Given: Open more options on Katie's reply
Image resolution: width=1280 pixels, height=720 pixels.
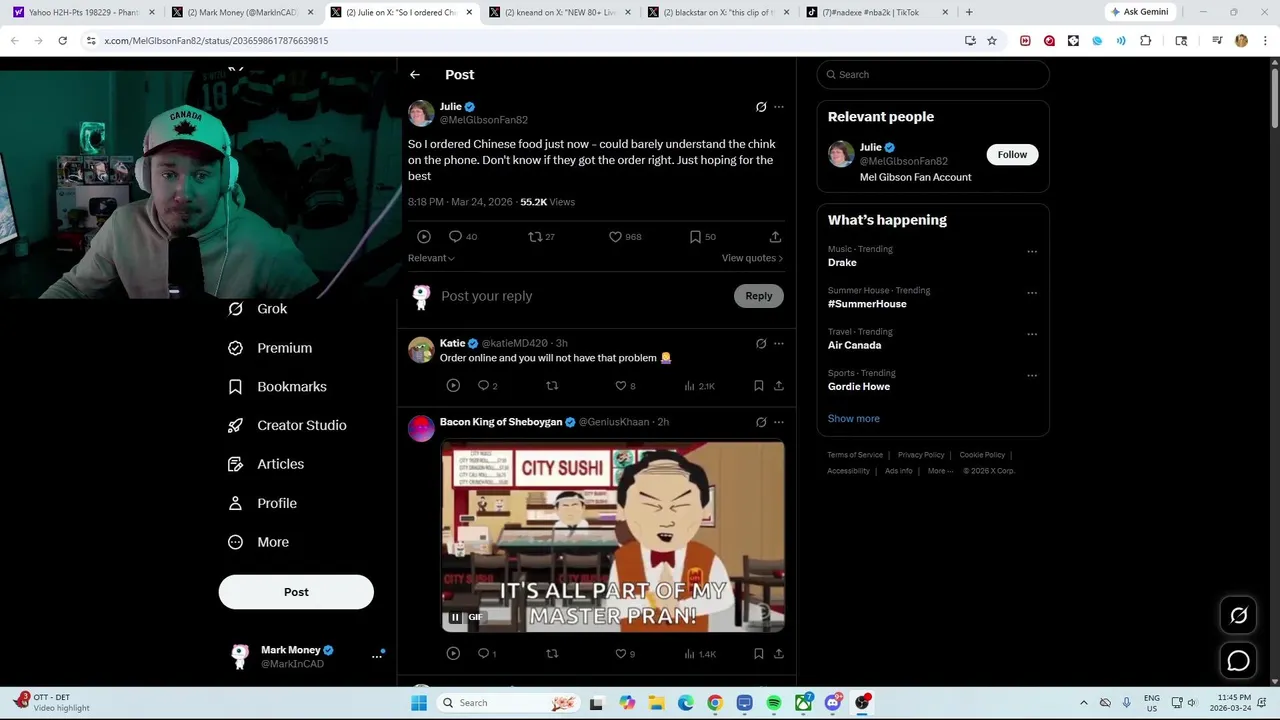Looking at the screenshot, I should (x=779, y=344).
